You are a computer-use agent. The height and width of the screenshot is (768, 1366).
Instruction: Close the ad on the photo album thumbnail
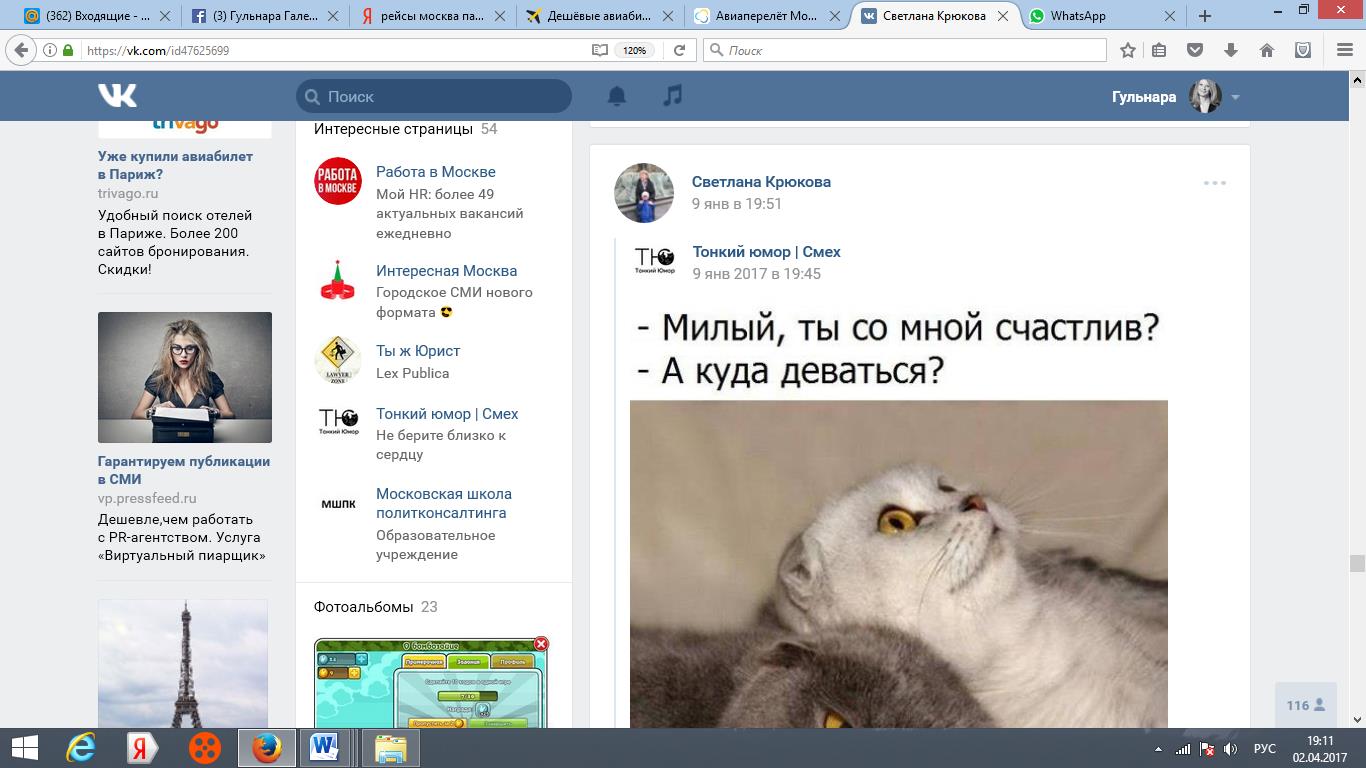[x=541, y=644]
